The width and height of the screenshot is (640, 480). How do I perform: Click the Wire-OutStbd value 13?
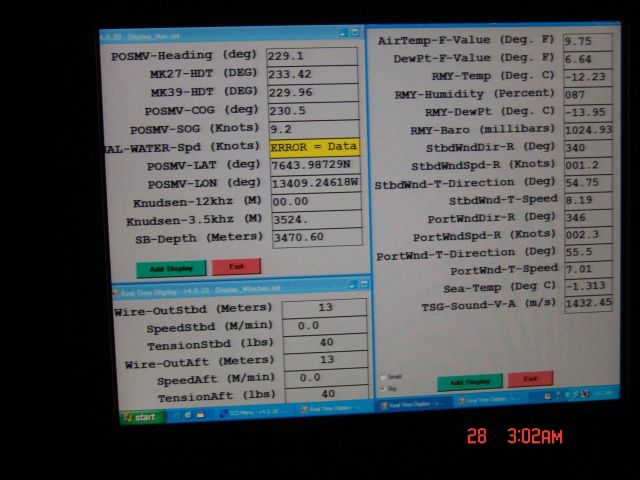point(324,308)
